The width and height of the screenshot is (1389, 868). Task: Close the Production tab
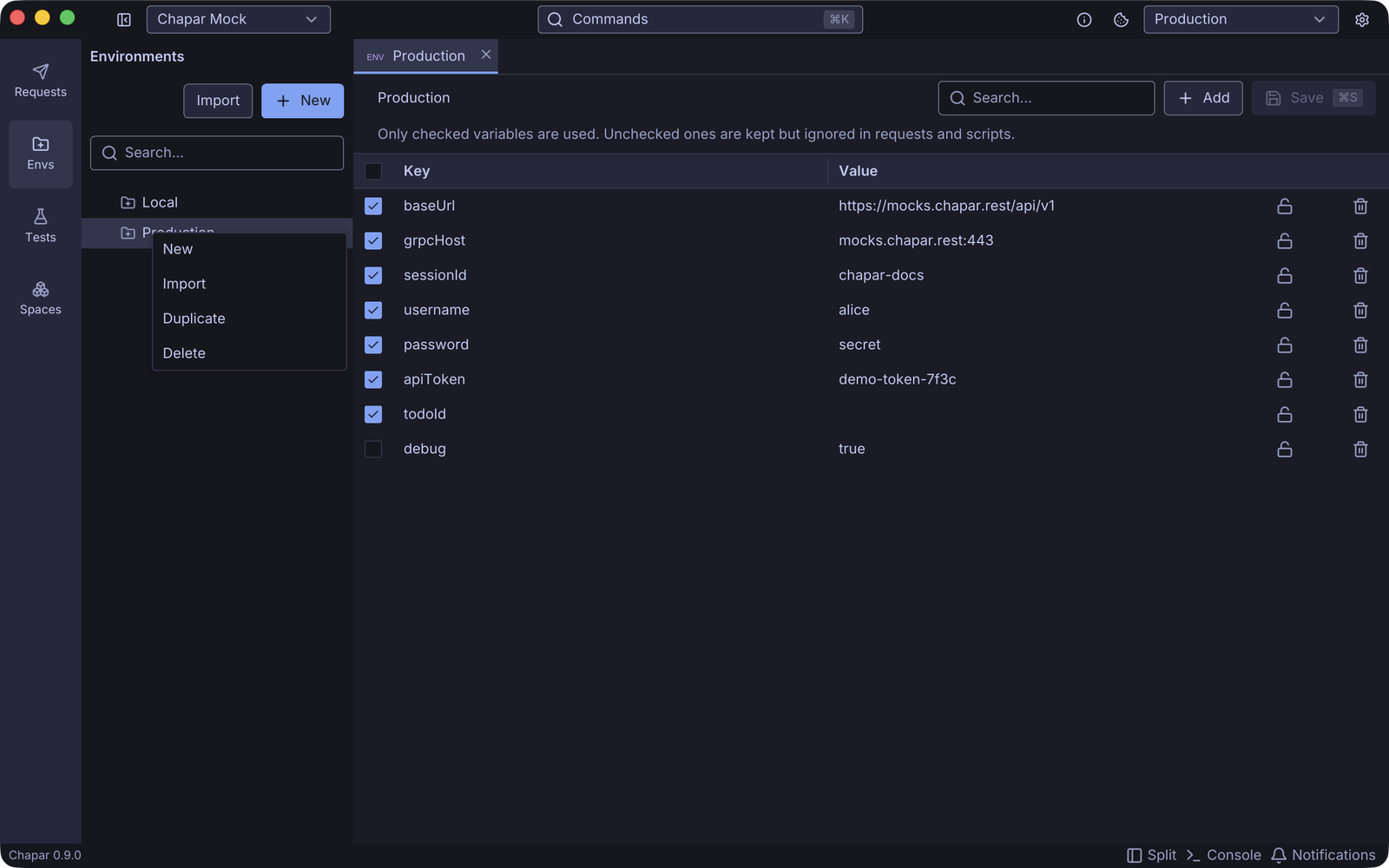(x=486, y=55)
